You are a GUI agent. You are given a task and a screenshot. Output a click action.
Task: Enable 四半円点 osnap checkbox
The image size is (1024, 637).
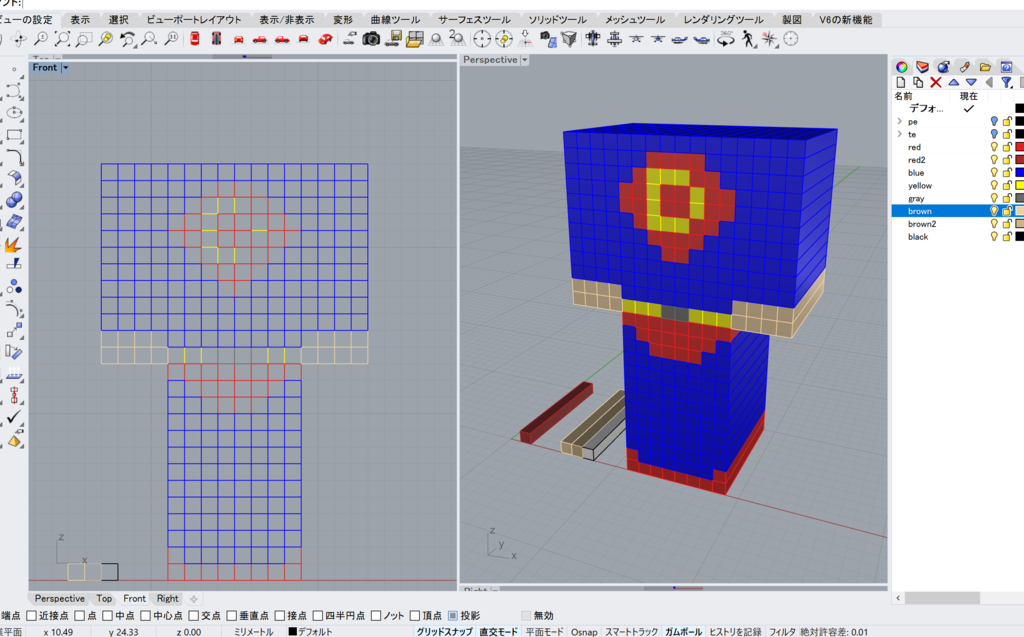tap(318, 615)
